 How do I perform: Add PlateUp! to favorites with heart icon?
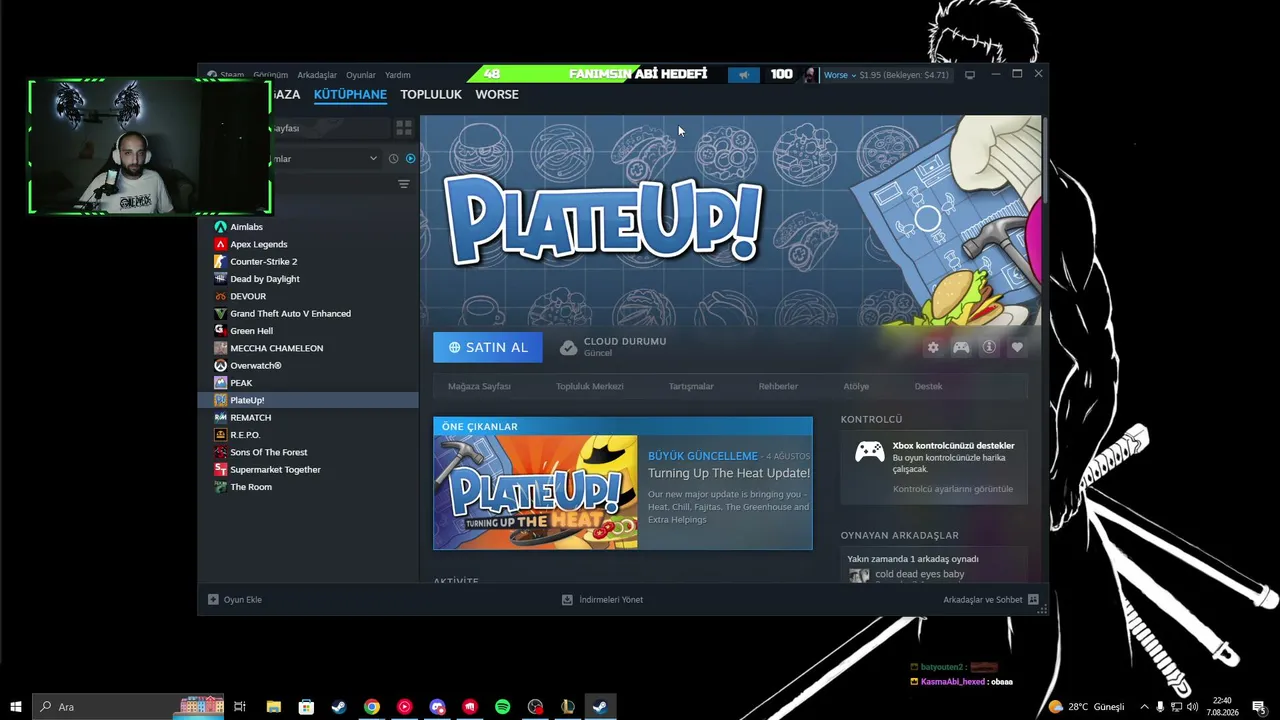pyautogui.click(x=1017, y=347)
